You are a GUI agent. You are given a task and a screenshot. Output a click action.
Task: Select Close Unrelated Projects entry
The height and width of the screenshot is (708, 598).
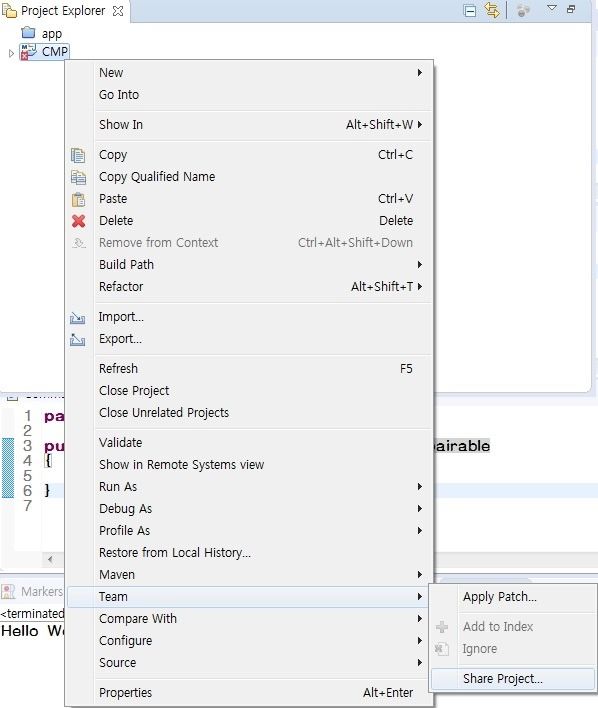[x=250, y=413]
